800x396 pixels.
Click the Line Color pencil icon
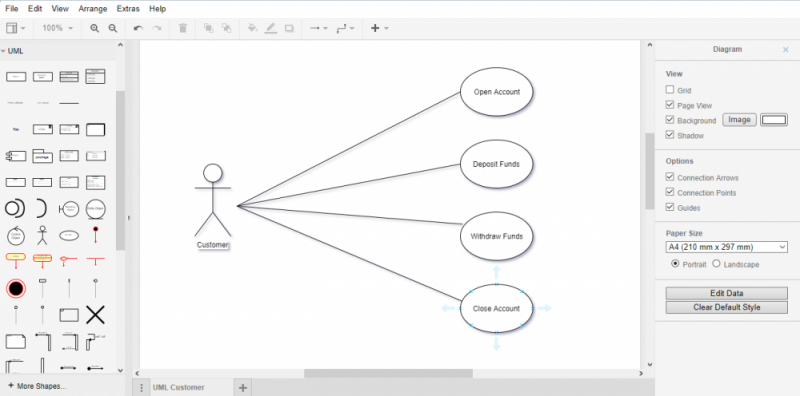[x=270, y=29]
